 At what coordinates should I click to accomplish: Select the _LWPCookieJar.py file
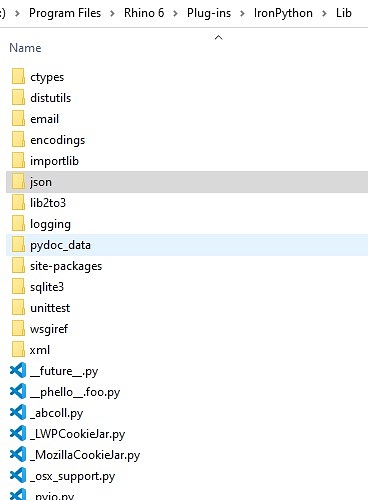[x=187, y=433]
